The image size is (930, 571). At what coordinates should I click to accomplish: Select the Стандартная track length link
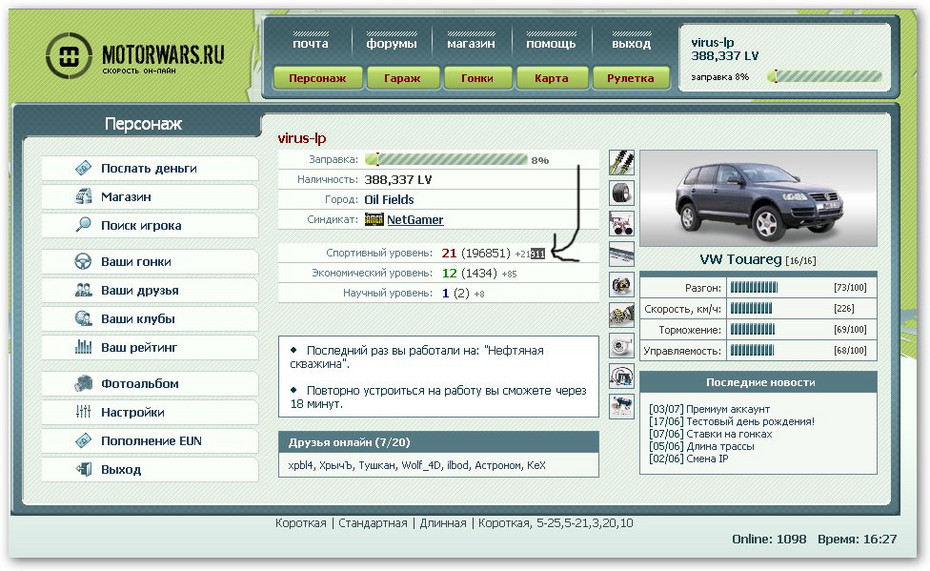coord(372,523)
